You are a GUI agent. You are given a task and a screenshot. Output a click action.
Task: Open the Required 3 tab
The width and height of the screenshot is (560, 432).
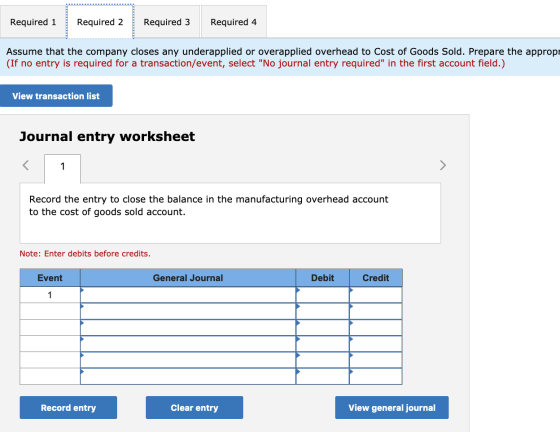click(x=167, y=22)
